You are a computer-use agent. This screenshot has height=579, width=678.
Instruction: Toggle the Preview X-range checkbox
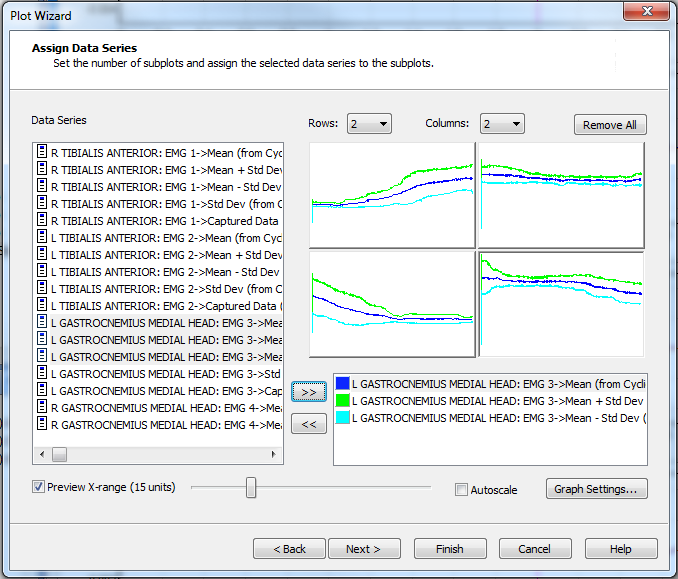(x=39, y=487)
